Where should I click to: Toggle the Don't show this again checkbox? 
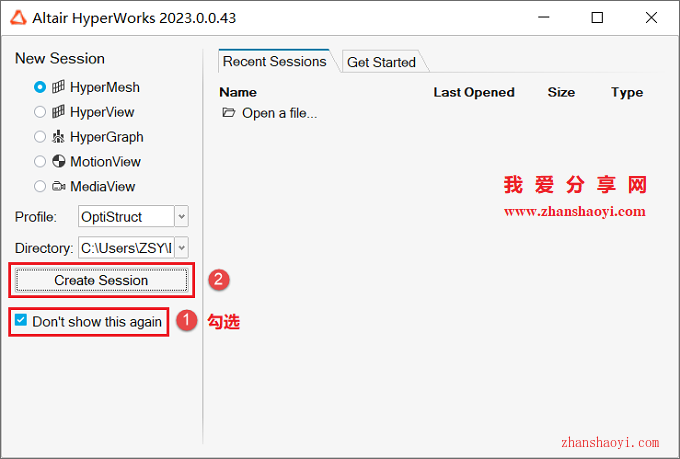[20, 320]
